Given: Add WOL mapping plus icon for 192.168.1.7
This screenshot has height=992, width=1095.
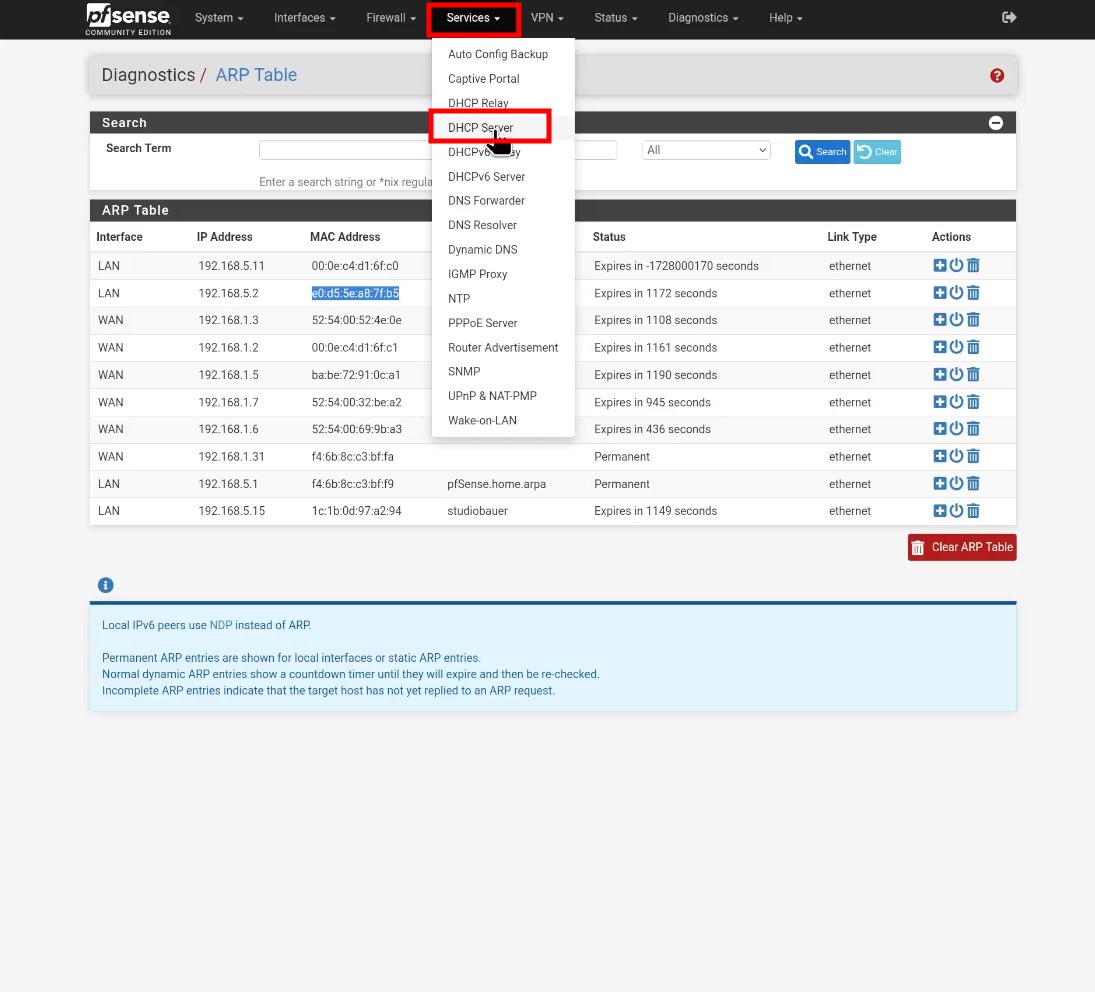Looking at the screenshot, I should coord(939,401).
